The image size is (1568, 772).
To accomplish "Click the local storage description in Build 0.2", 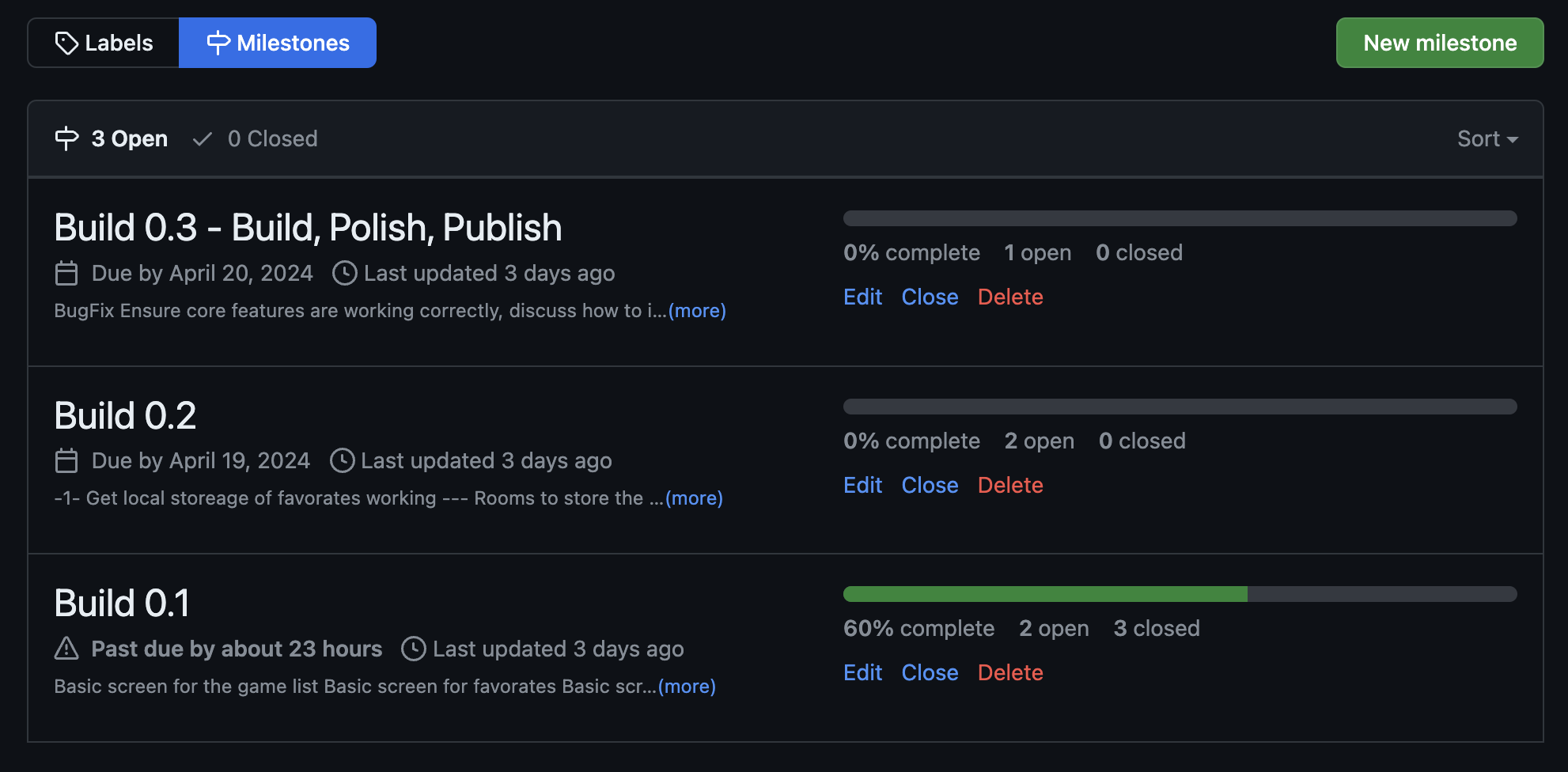I will tap(358, 498).
